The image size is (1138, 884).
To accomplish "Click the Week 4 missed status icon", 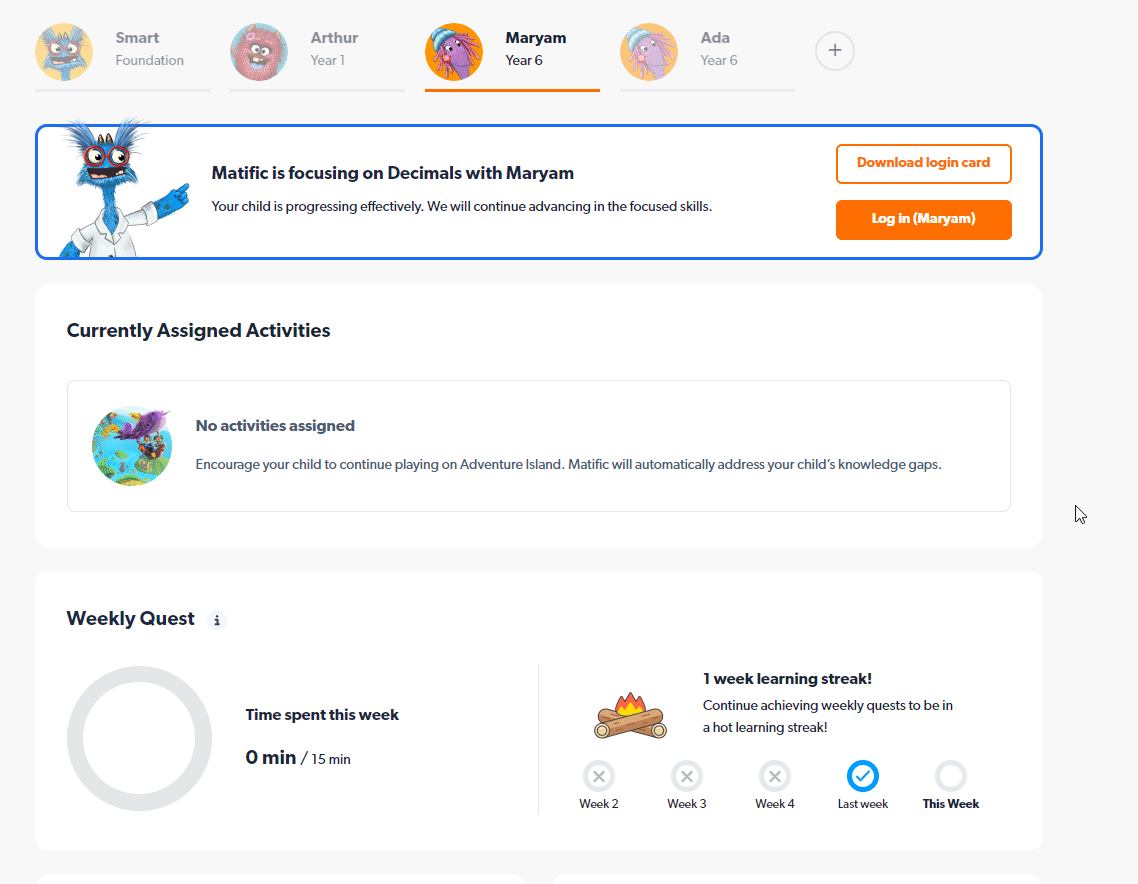I will click(x=774, y=777).
